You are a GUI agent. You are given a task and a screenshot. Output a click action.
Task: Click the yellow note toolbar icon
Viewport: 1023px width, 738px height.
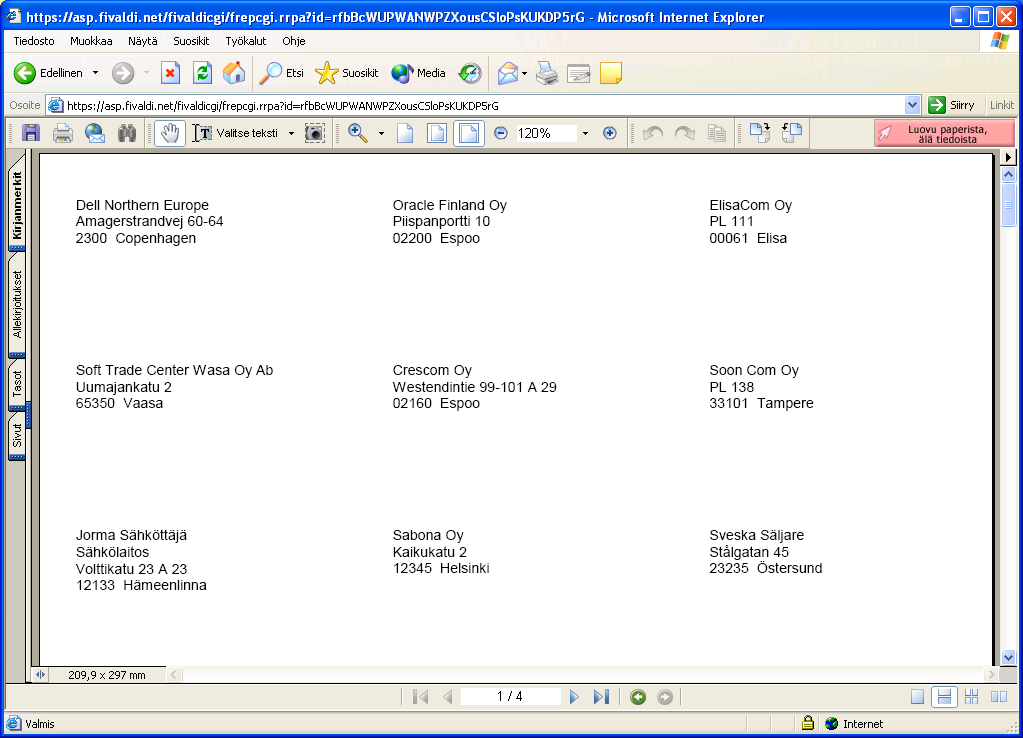[x=611, y=73]
